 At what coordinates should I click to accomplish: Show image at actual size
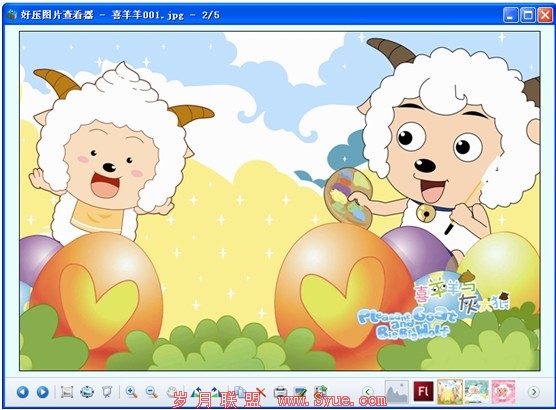(x=67, y=392)
